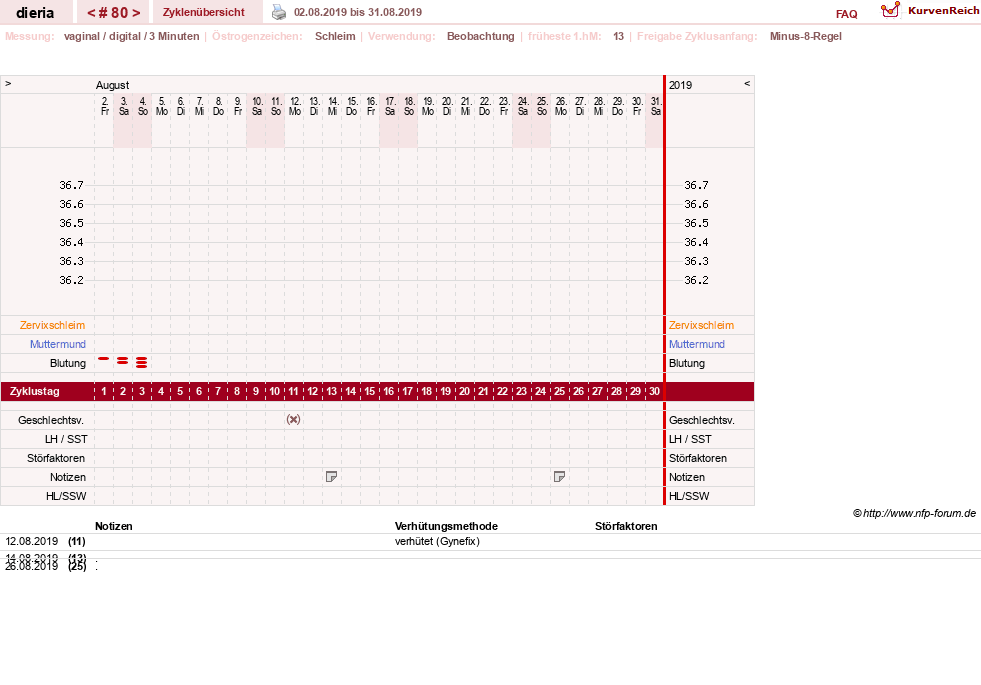Click the printer icon
This screenshot has width=981, height=685.
click(278, 12)
